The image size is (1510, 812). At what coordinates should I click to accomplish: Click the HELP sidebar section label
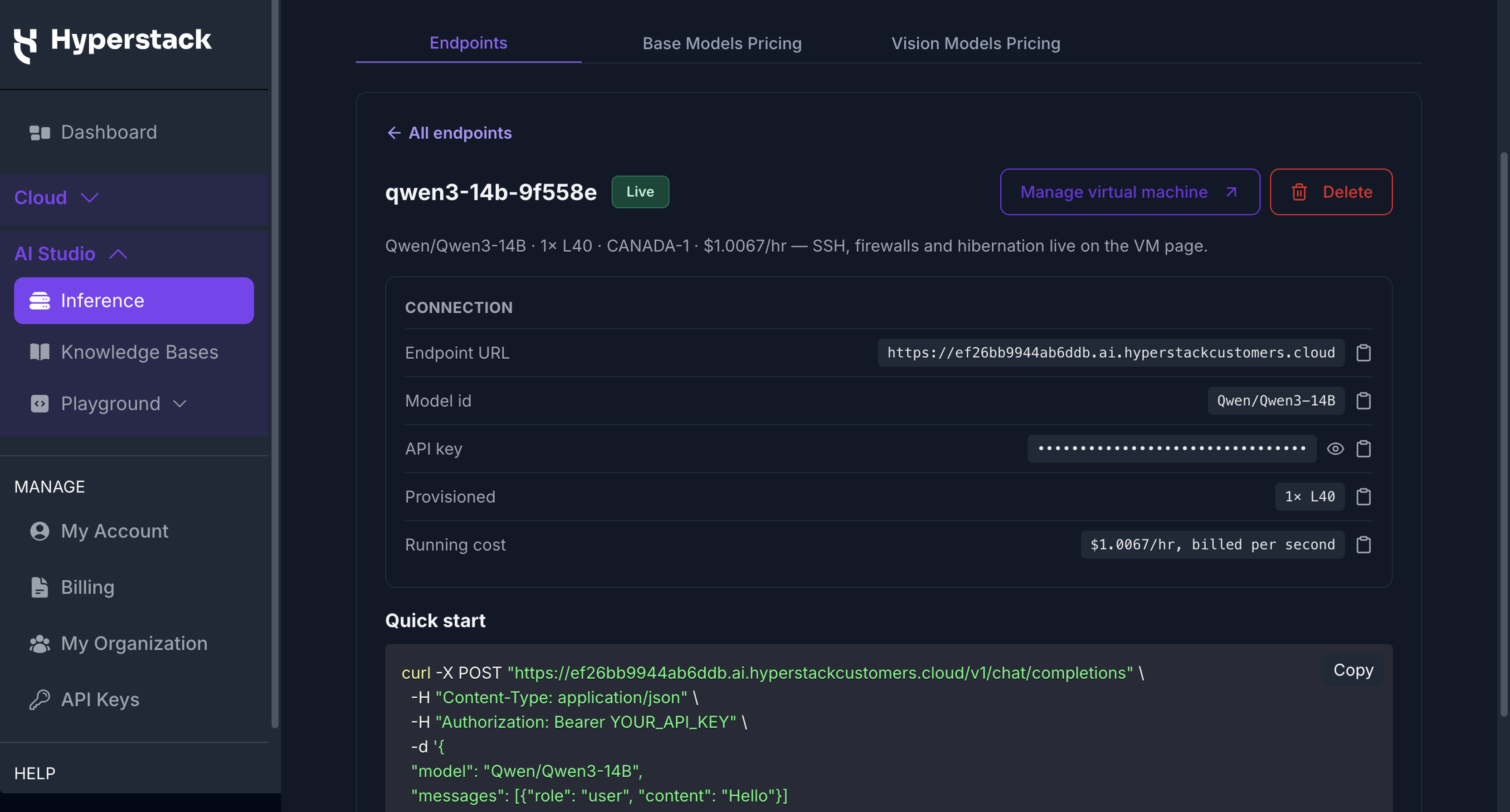click(x=34, y=773)
